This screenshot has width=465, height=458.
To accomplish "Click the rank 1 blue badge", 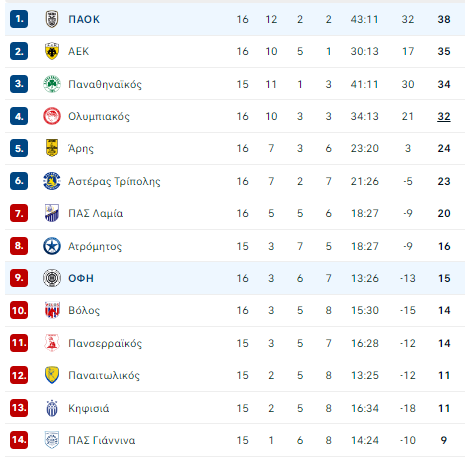I will click(x=19, y=19).
